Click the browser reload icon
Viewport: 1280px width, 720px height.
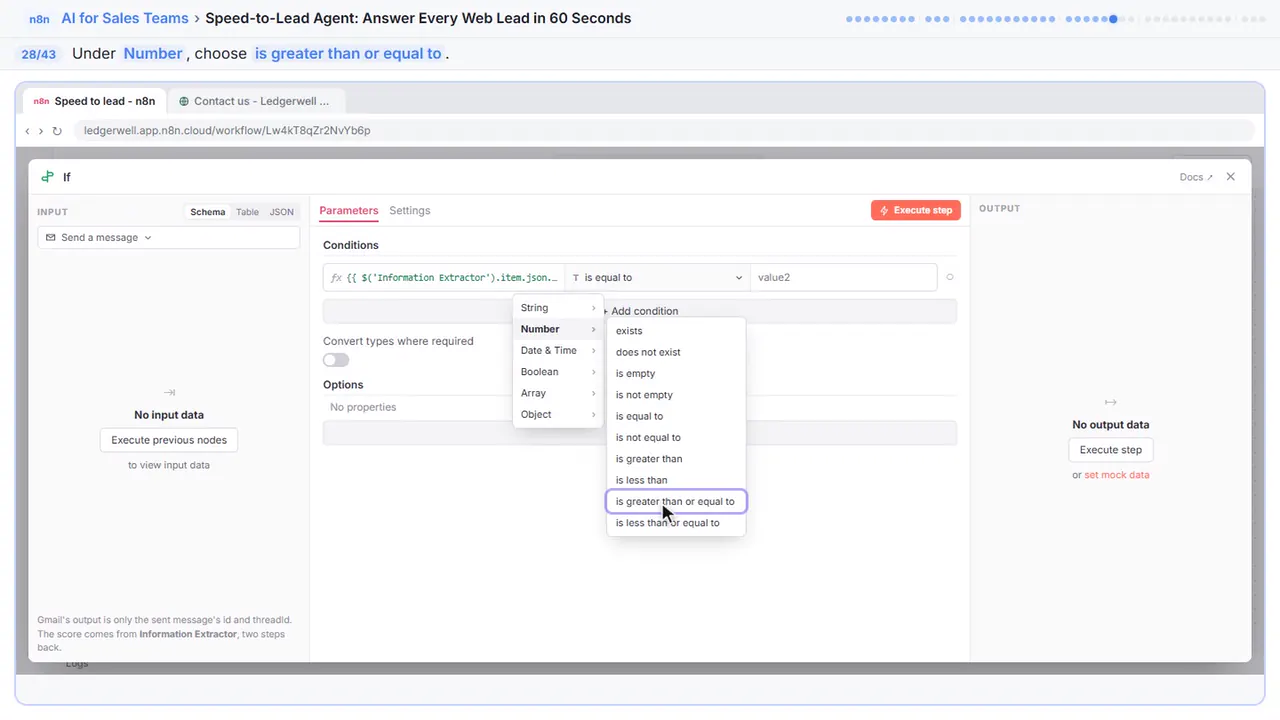click(x=57, y=131)
